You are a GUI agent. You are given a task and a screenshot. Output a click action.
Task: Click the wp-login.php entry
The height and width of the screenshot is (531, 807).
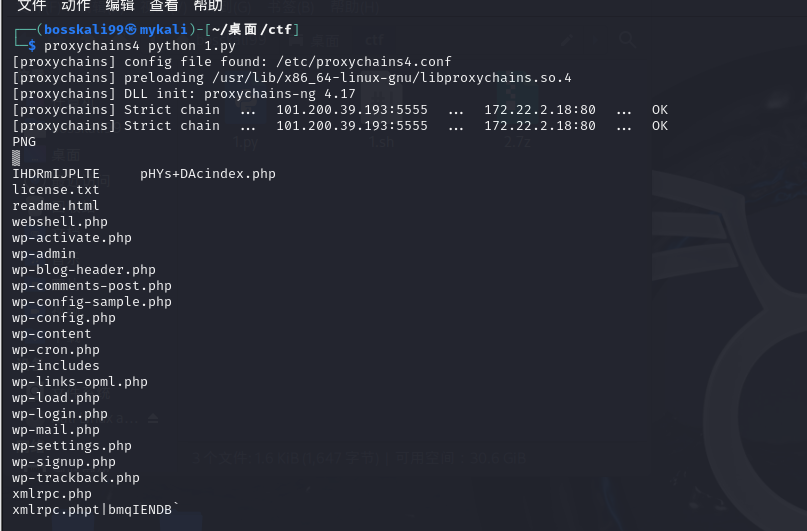click(x=60, y=414)
